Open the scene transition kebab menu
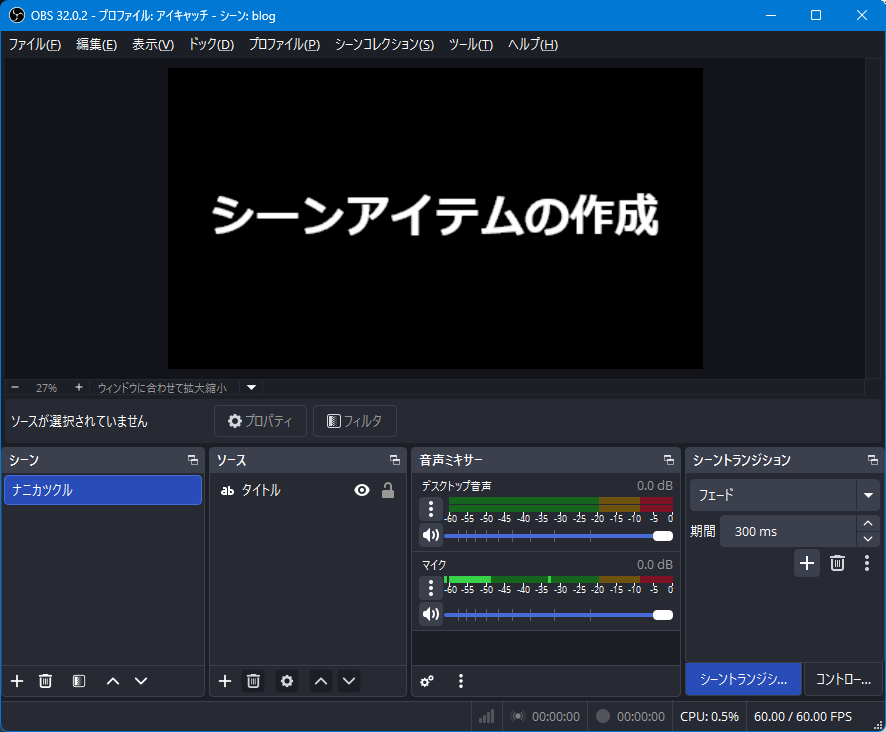This screenshot has height=732, width=886. 866,563
